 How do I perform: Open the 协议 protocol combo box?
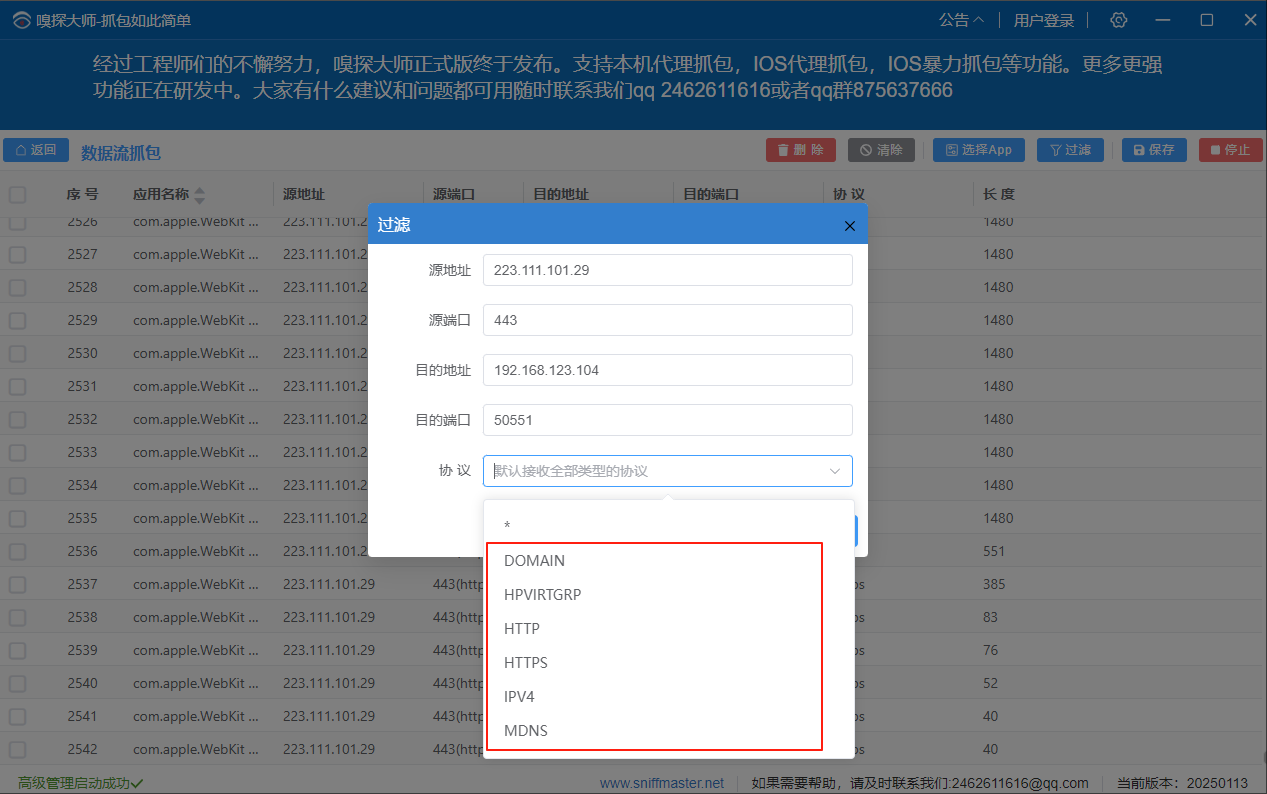[x=667, y=471]
